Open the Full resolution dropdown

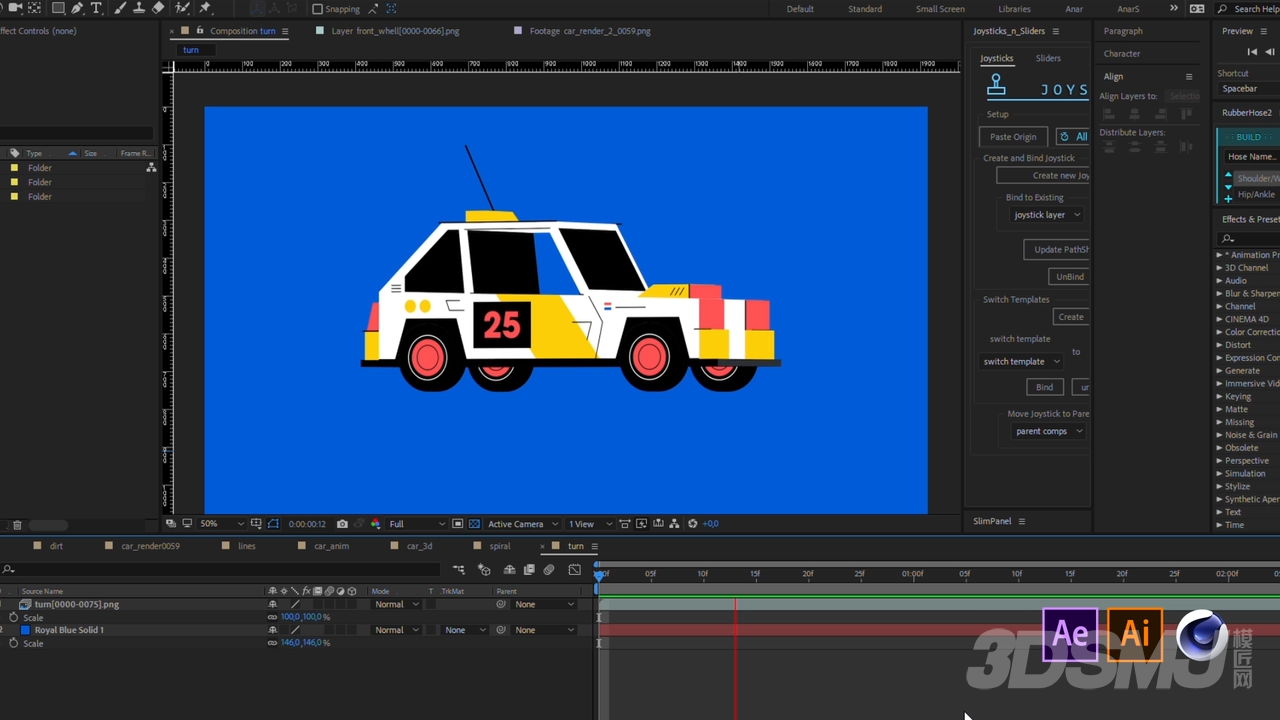[x=416, y=524]
